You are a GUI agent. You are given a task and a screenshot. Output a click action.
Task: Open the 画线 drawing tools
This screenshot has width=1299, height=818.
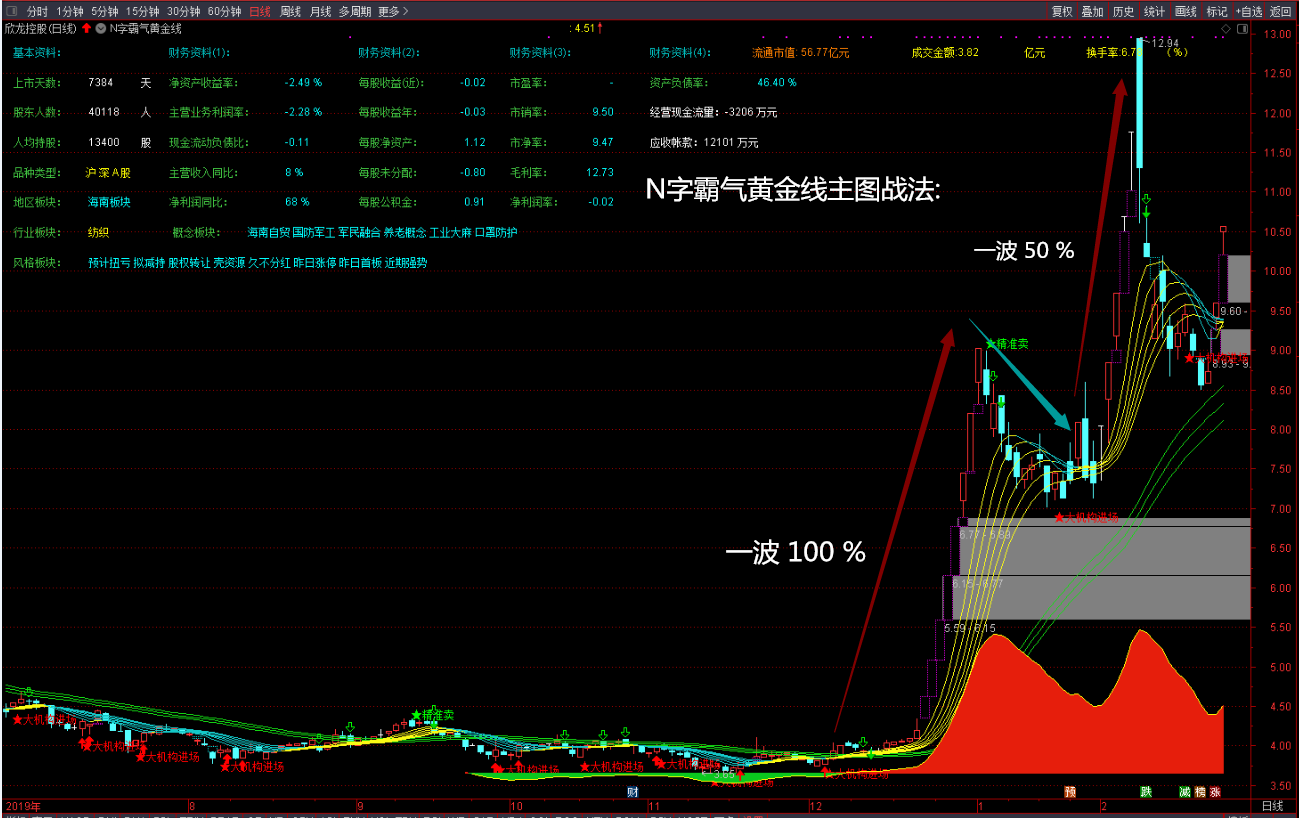click(x=1186, y=11)
